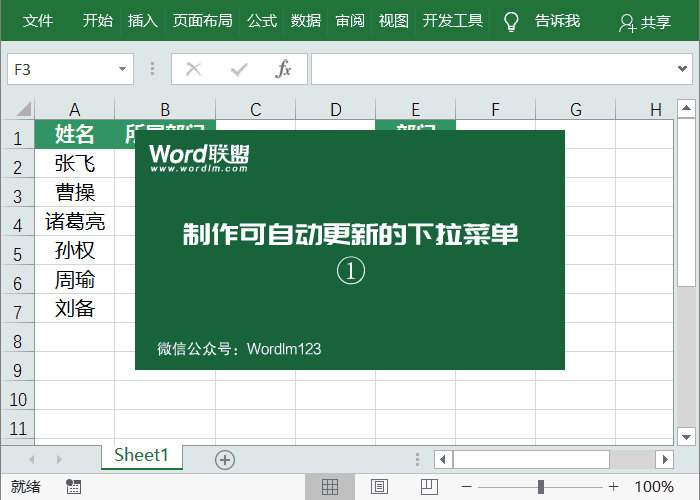Image resolution: width=700 pixels, height=500 pixels.
Task: Select the cell with 诸葛亮
Action: click(x=75, y=221)
